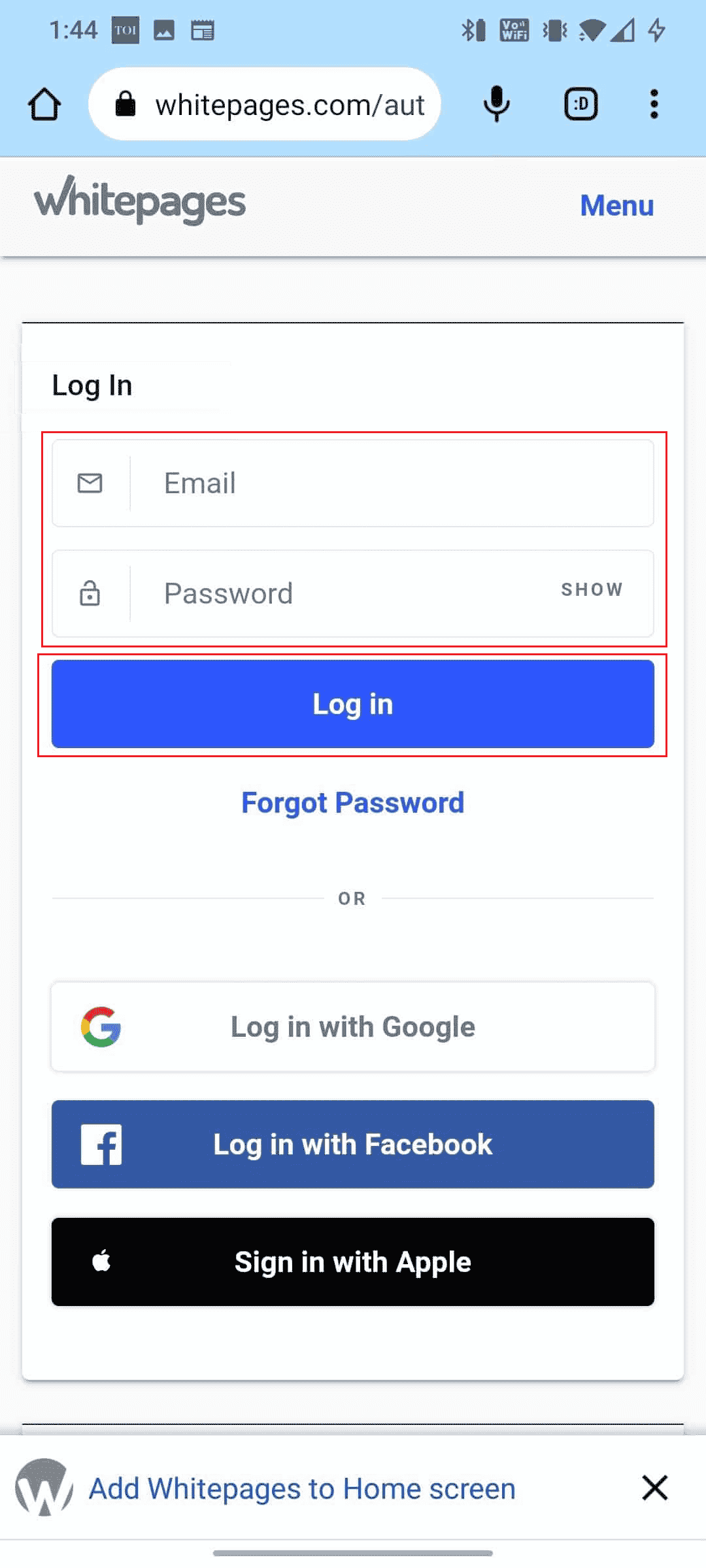Select Sign in with Apple
The image size is (706, 1568).
pyautogui.click(x=352, y=1262)
